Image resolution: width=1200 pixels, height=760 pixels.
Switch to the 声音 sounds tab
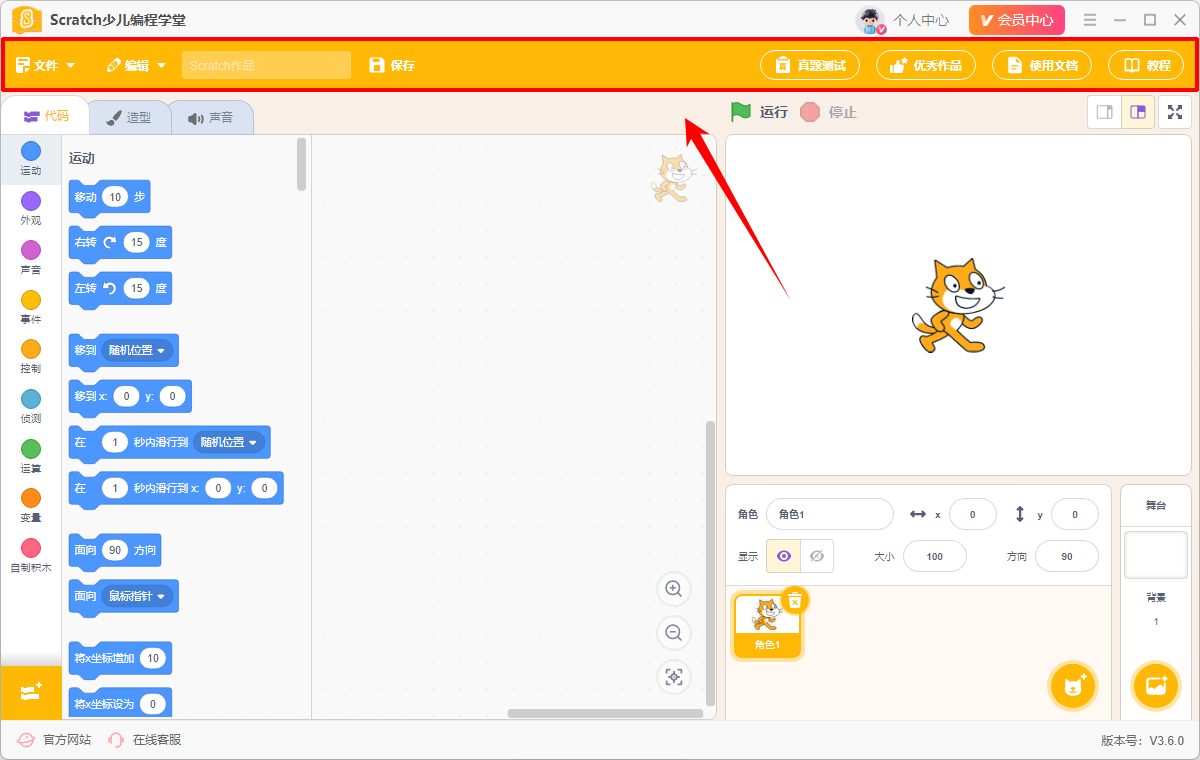pos(210,117)
